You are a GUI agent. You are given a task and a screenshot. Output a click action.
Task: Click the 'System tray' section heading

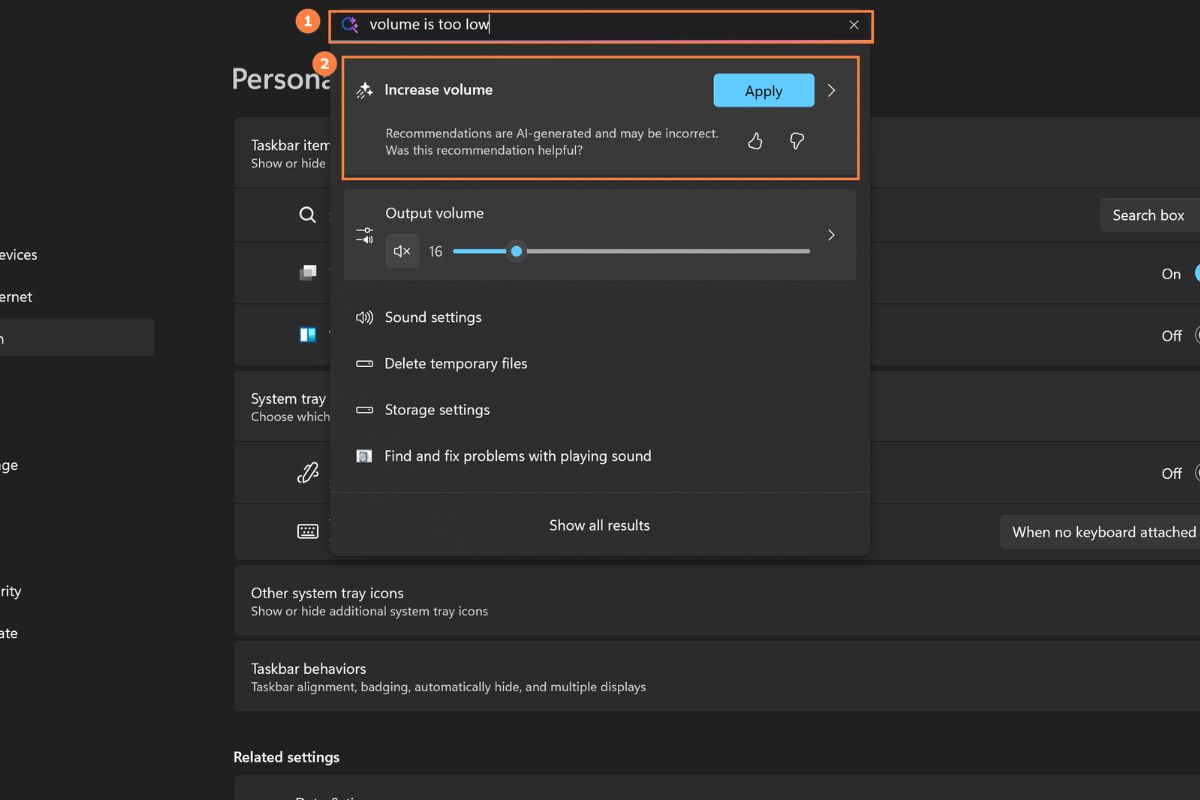pos(288,398)
